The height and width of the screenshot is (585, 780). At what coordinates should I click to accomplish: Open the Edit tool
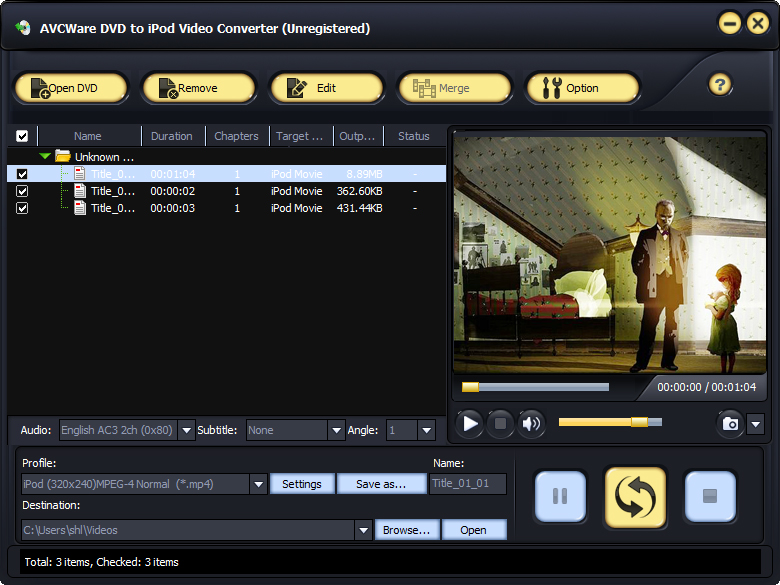(327, 88)
